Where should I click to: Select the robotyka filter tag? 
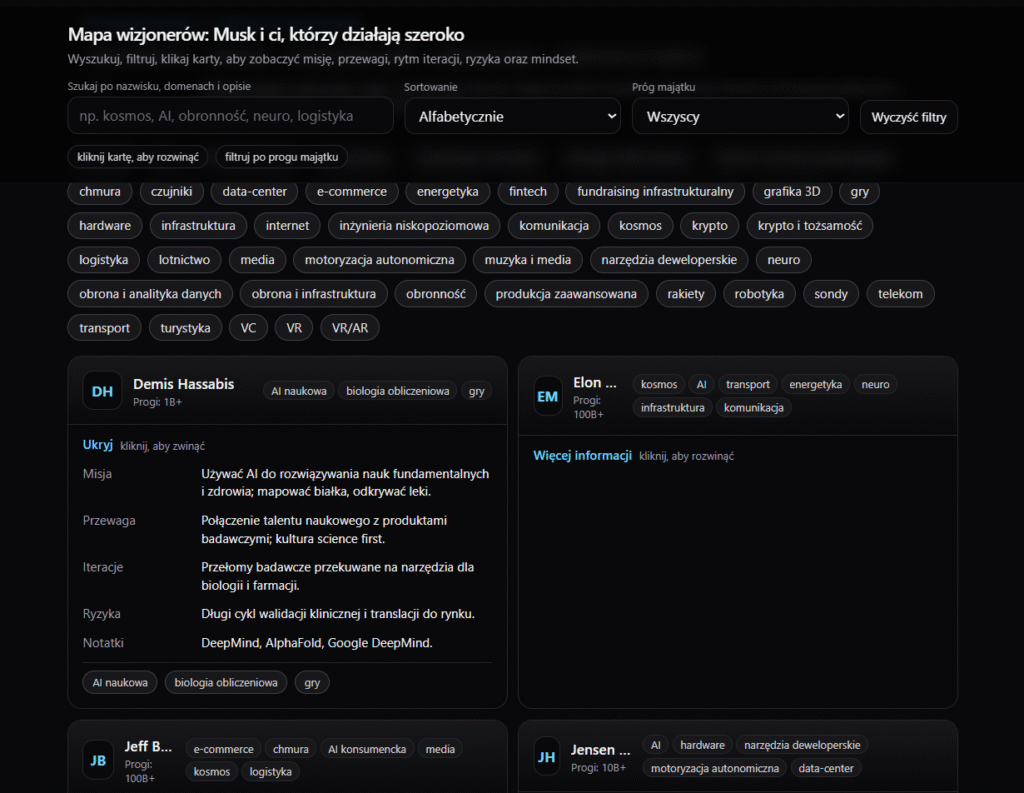coord(759,294)
